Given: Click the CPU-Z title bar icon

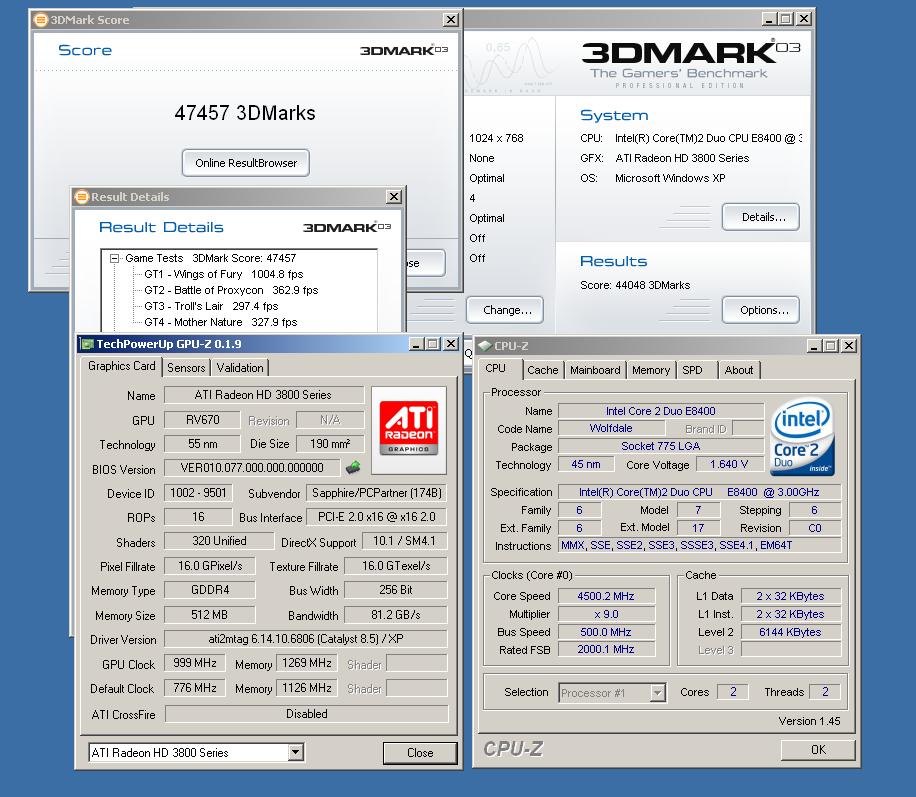Looking at the screenshot, I should [485, 345].
